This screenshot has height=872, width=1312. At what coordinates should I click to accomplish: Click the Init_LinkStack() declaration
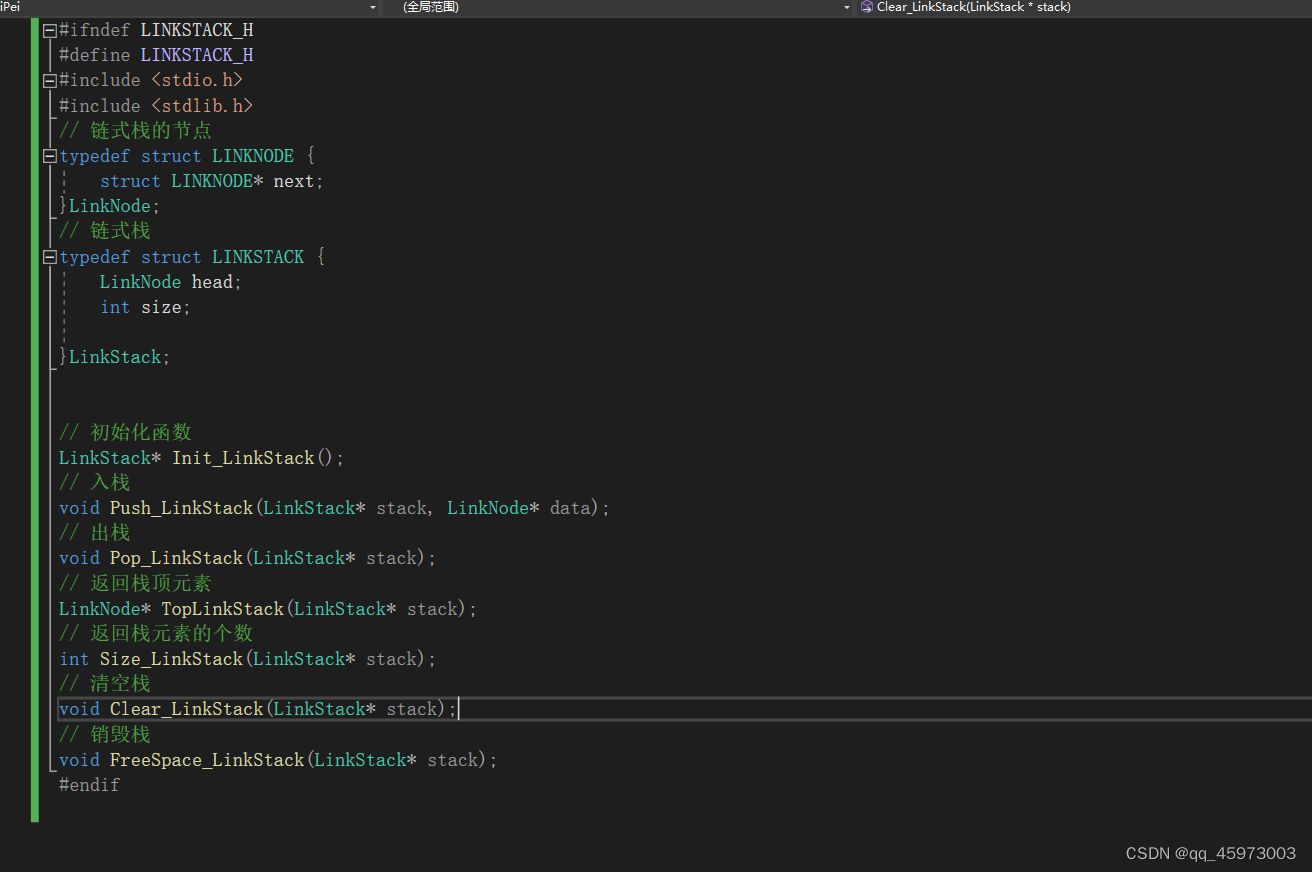coord(201,458)
